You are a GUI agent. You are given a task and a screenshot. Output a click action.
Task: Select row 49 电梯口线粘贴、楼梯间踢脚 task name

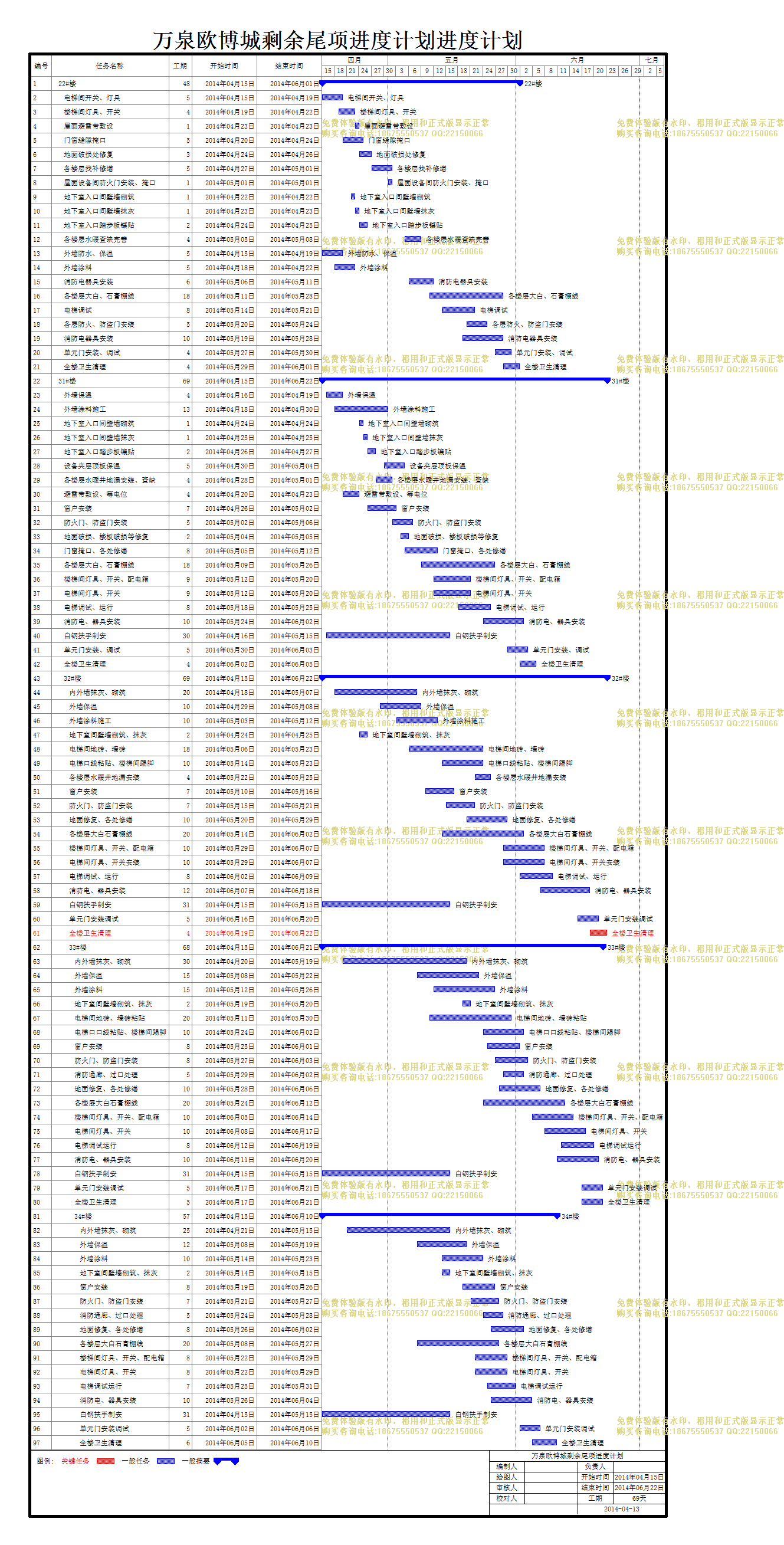(x=111, y=763)
